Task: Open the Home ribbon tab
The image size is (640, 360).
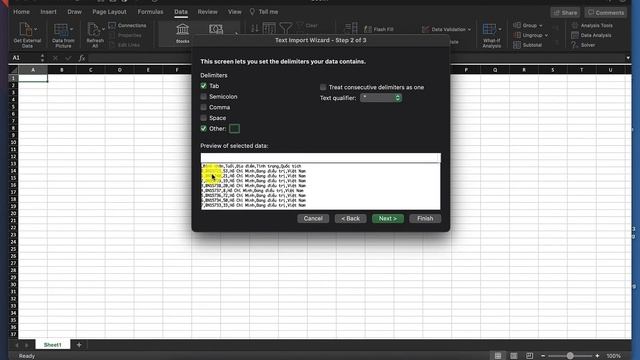Action: pos(21,12)
